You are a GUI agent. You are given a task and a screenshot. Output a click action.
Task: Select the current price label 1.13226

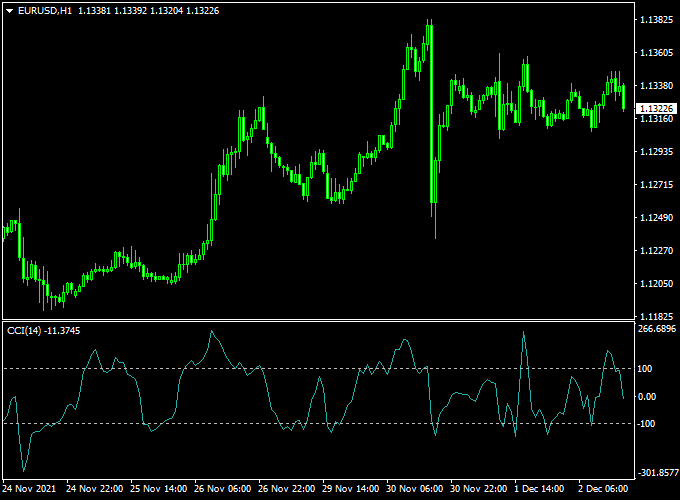[x=657, y=108]
